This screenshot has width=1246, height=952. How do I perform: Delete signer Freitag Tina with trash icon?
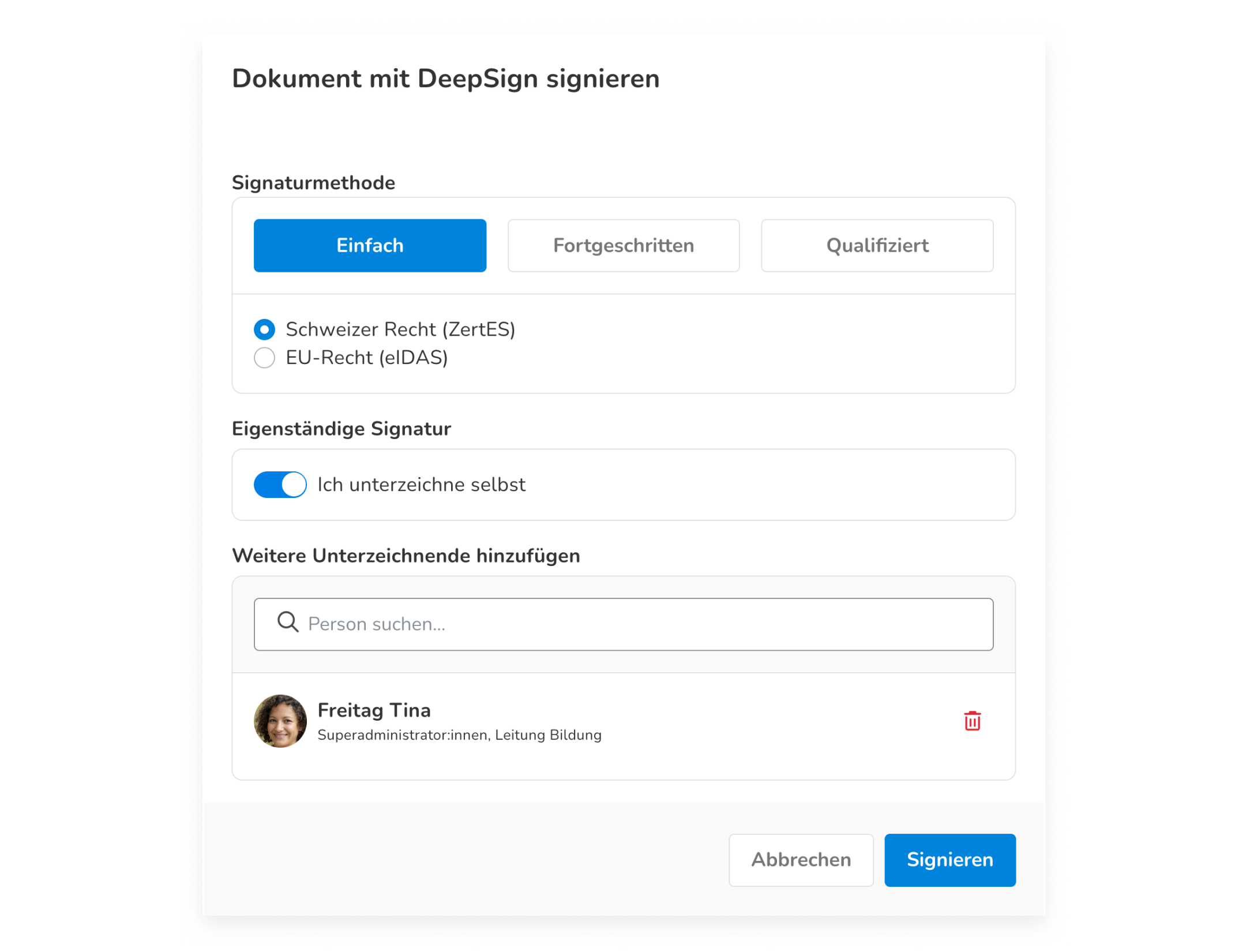[972, 721]
